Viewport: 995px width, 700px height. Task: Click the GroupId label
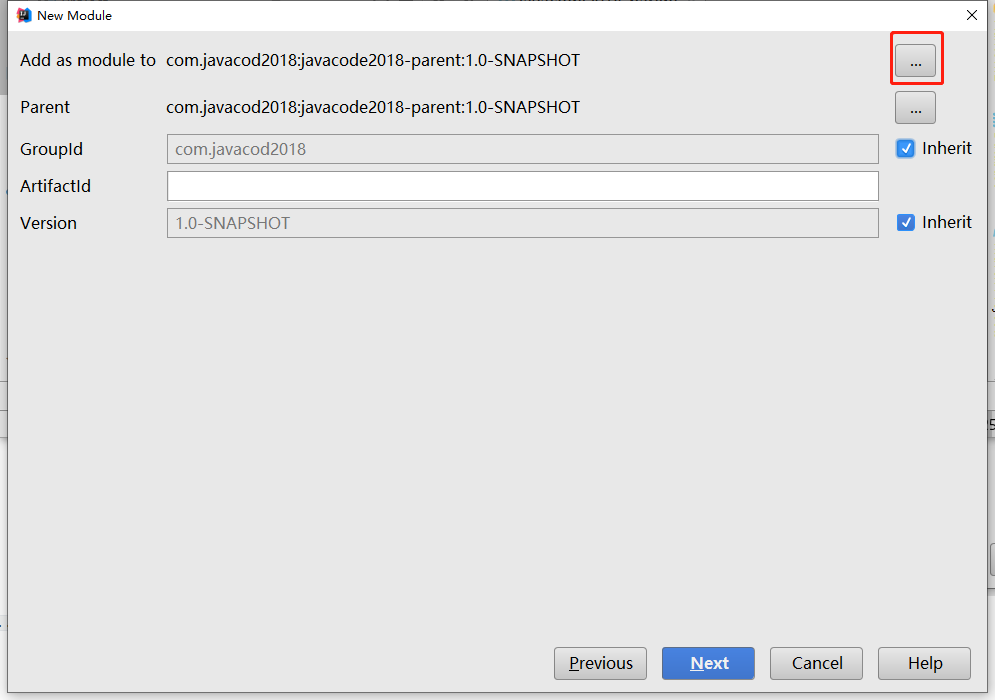point(51,149)
